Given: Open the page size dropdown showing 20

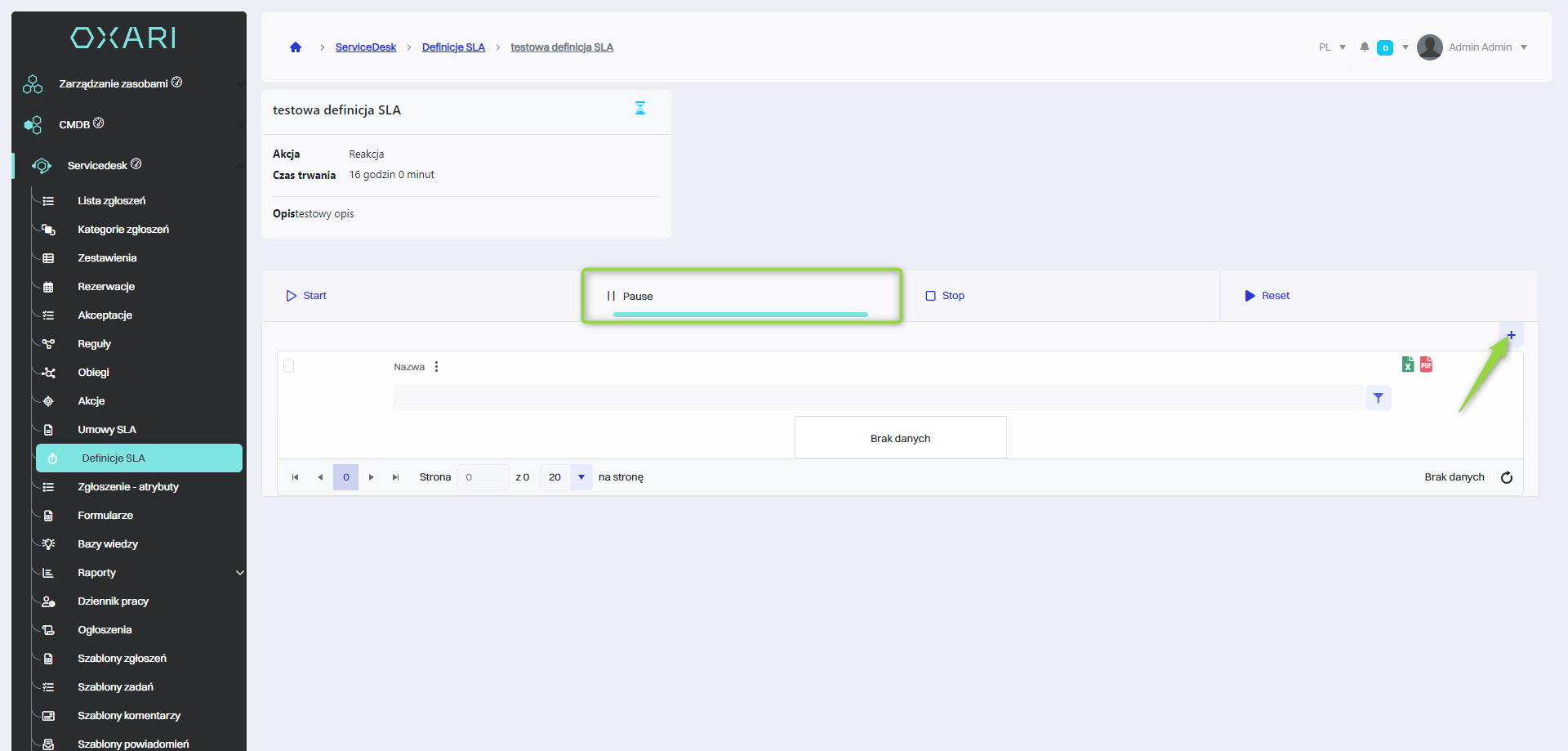Looking at the screenshot, I should [x=581, y=477].
